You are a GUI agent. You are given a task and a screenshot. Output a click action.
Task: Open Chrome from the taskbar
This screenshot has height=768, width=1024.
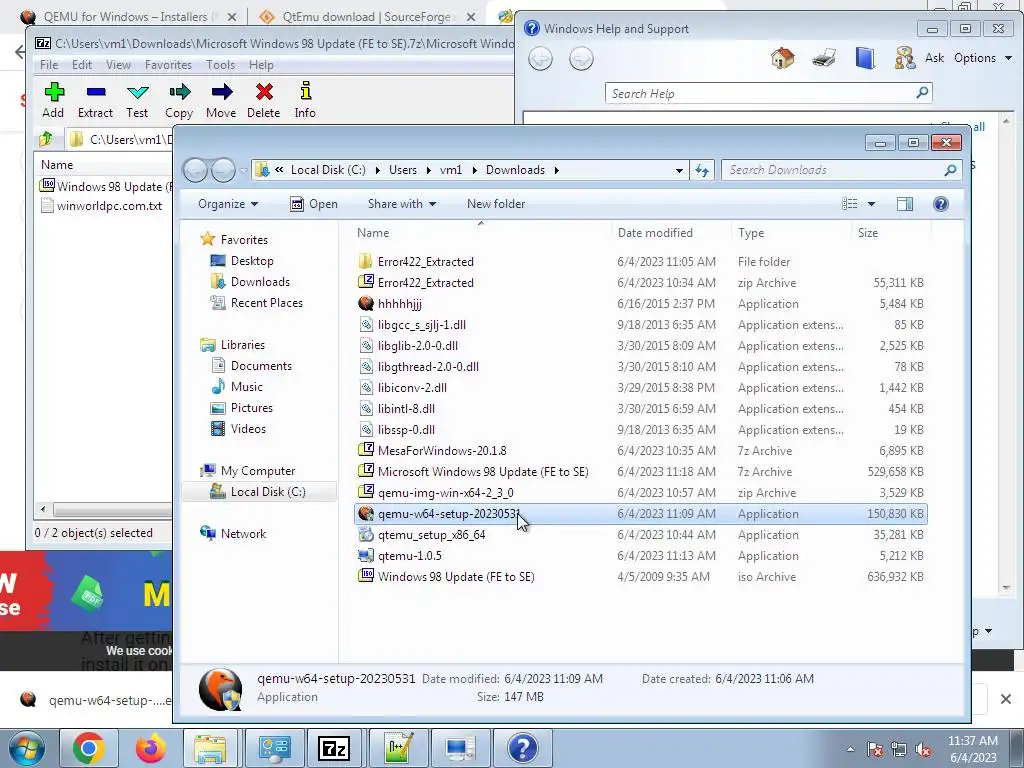[x=89, y=748]
